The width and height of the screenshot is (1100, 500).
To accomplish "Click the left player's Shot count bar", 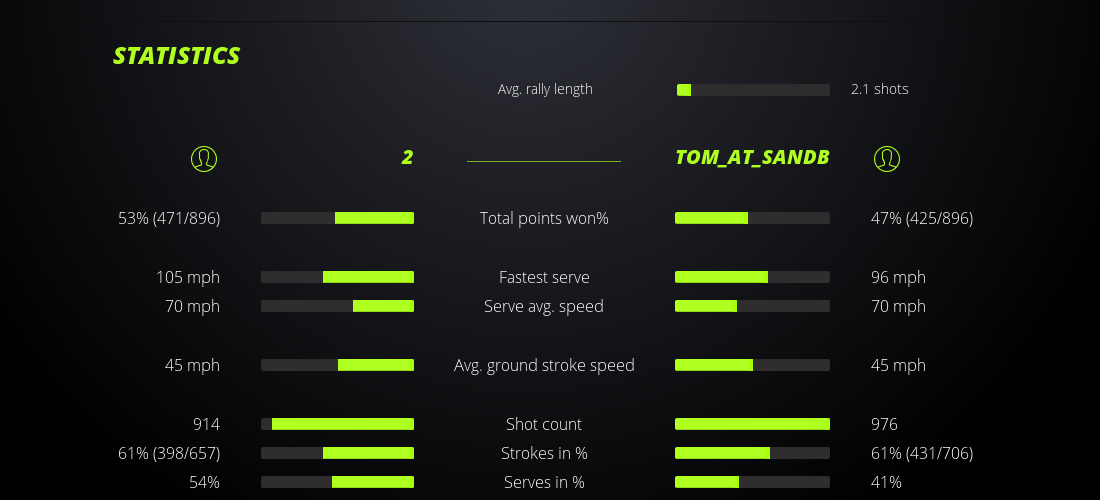I will tap(337, 424).
